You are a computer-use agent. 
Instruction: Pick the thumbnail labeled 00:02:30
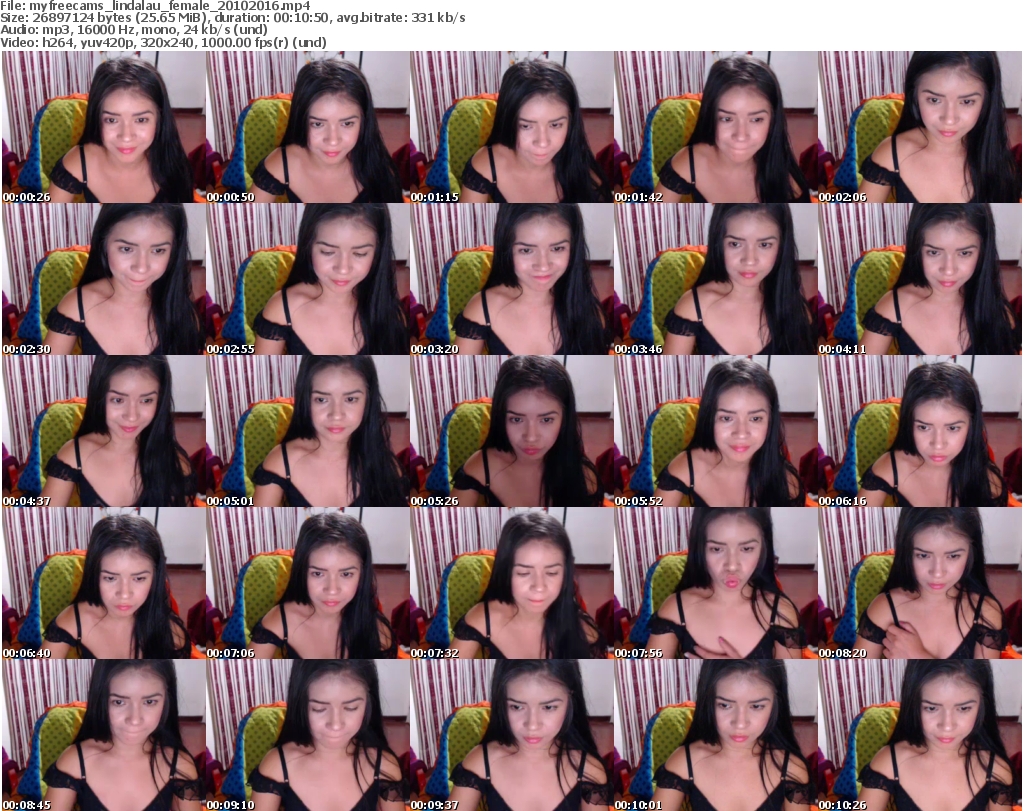click(x=103, y=279)
